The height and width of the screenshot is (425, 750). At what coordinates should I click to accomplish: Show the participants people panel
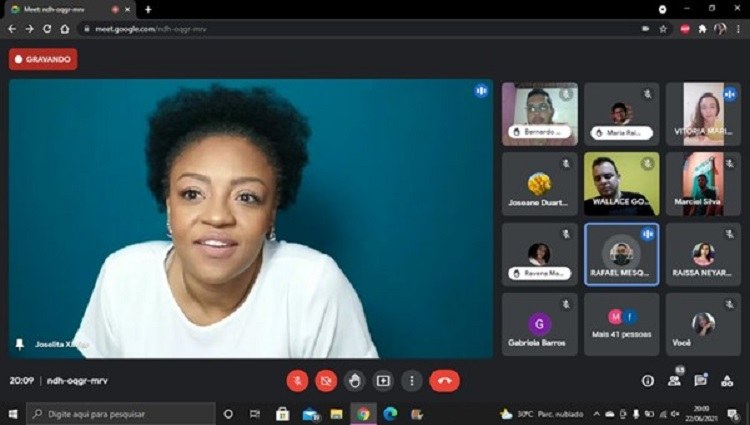tap(674, 381)
